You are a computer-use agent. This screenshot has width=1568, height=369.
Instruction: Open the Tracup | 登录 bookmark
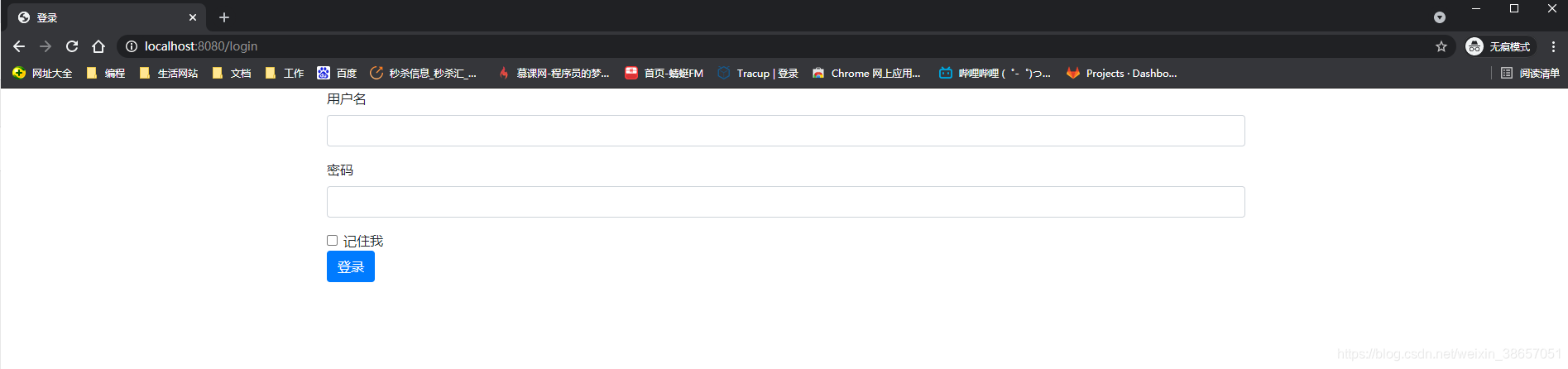tap(758, 73)
